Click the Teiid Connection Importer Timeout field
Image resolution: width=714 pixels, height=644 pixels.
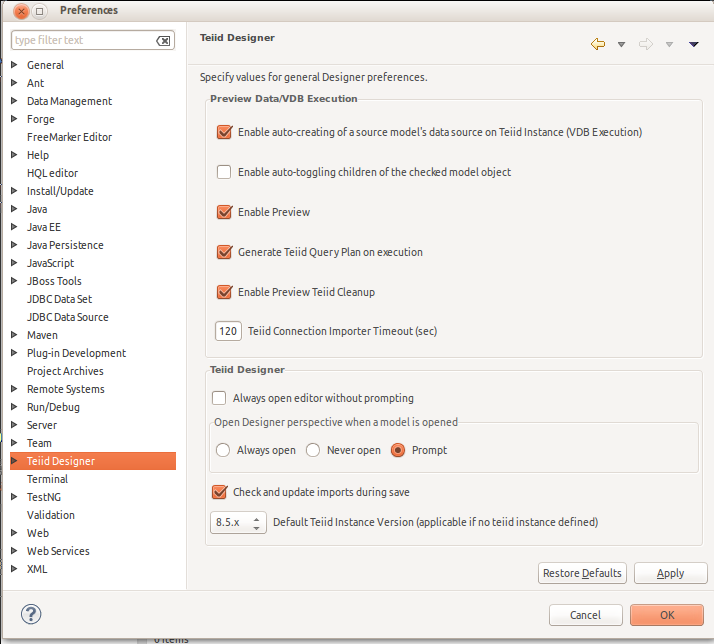(228, 331)
